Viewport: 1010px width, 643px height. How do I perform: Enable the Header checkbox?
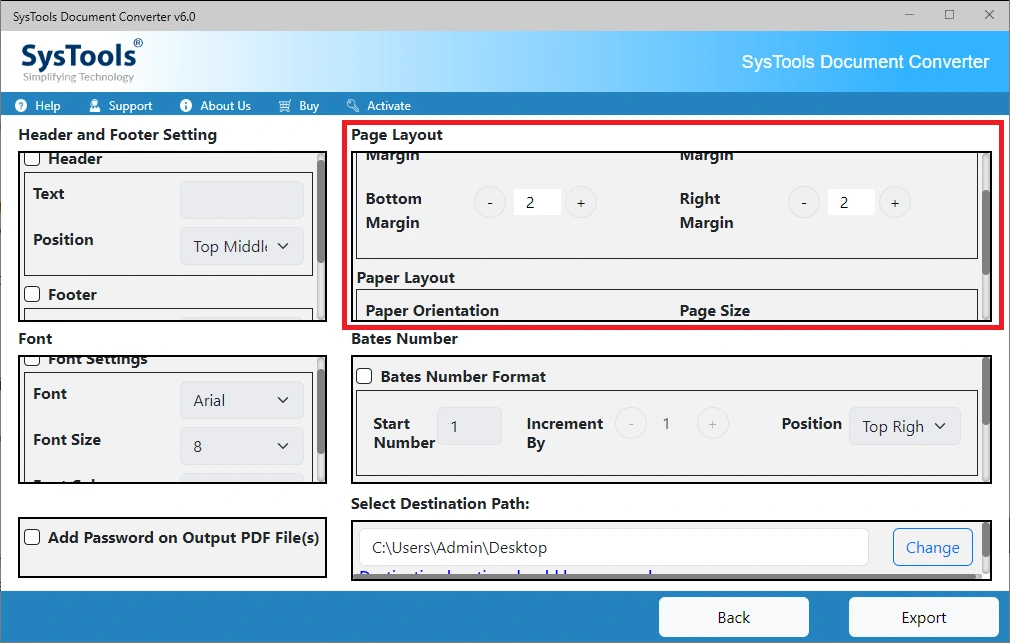click(32, 158)
